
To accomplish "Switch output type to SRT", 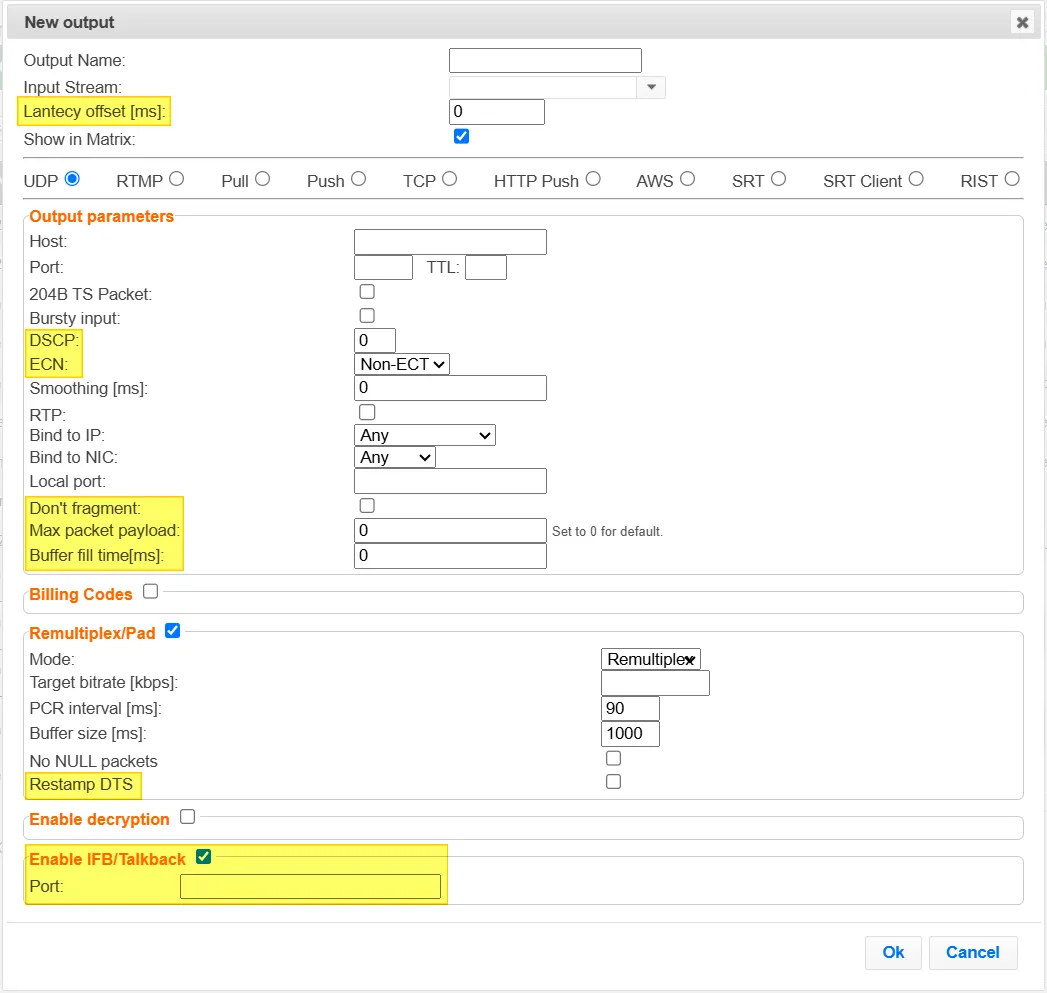I will tap(779, 179).
